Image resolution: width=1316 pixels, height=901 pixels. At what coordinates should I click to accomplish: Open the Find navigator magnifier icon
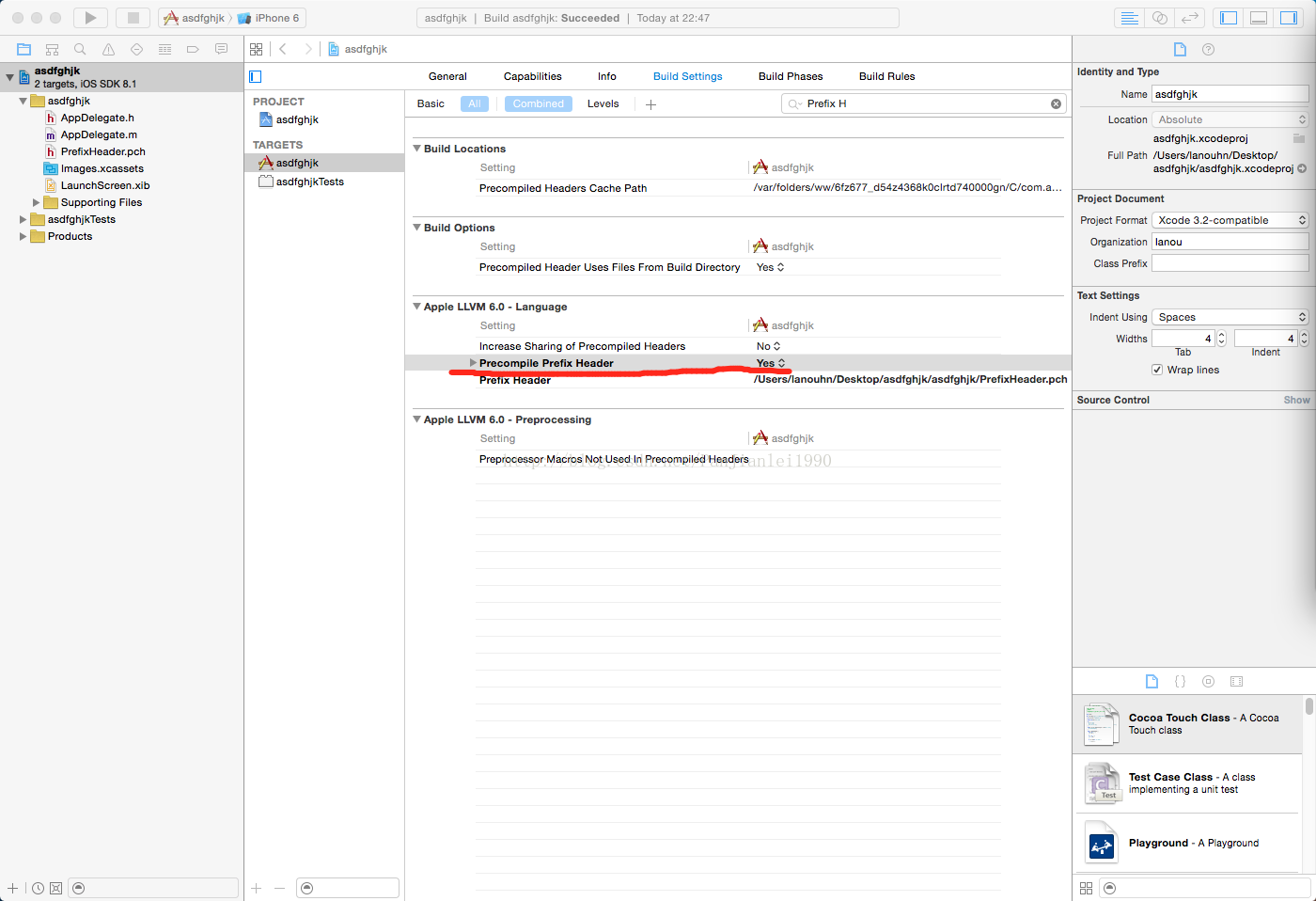(80, 49)
